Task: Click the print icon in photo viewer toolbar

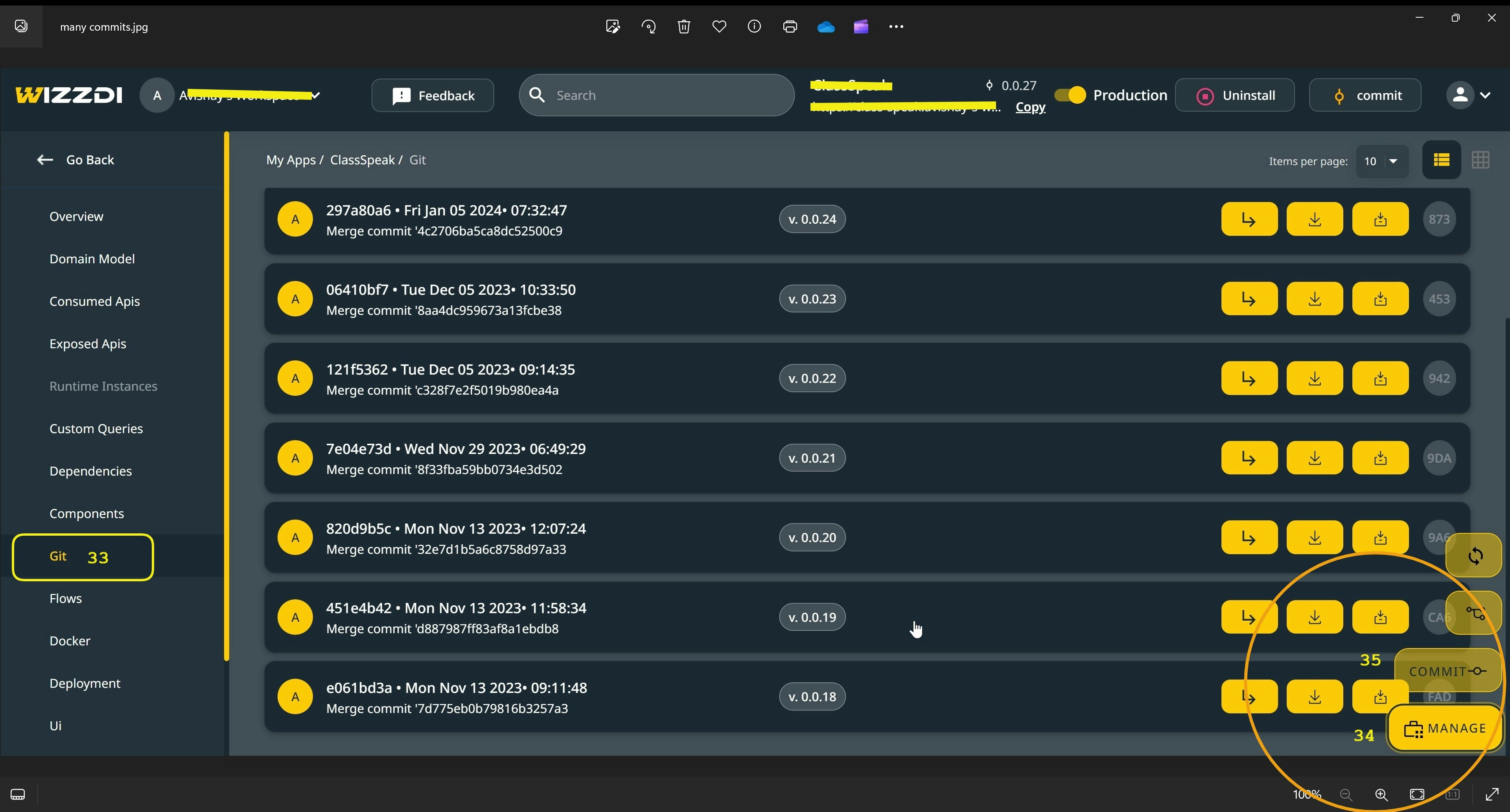Action: click(x=790, y=26)
